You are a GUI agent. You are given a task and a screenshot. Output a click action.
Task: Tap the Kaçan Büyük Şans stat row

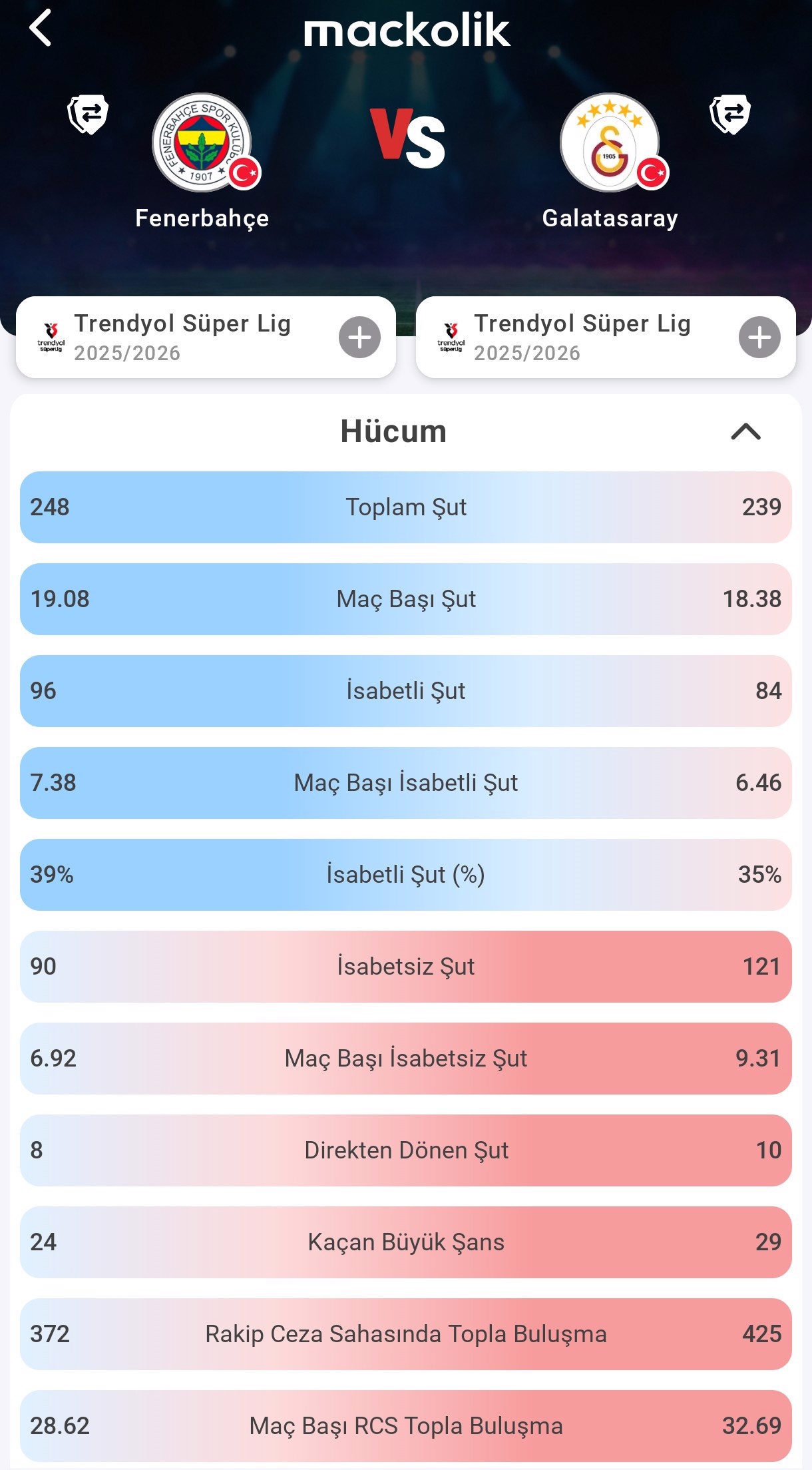pos(406,1242)
